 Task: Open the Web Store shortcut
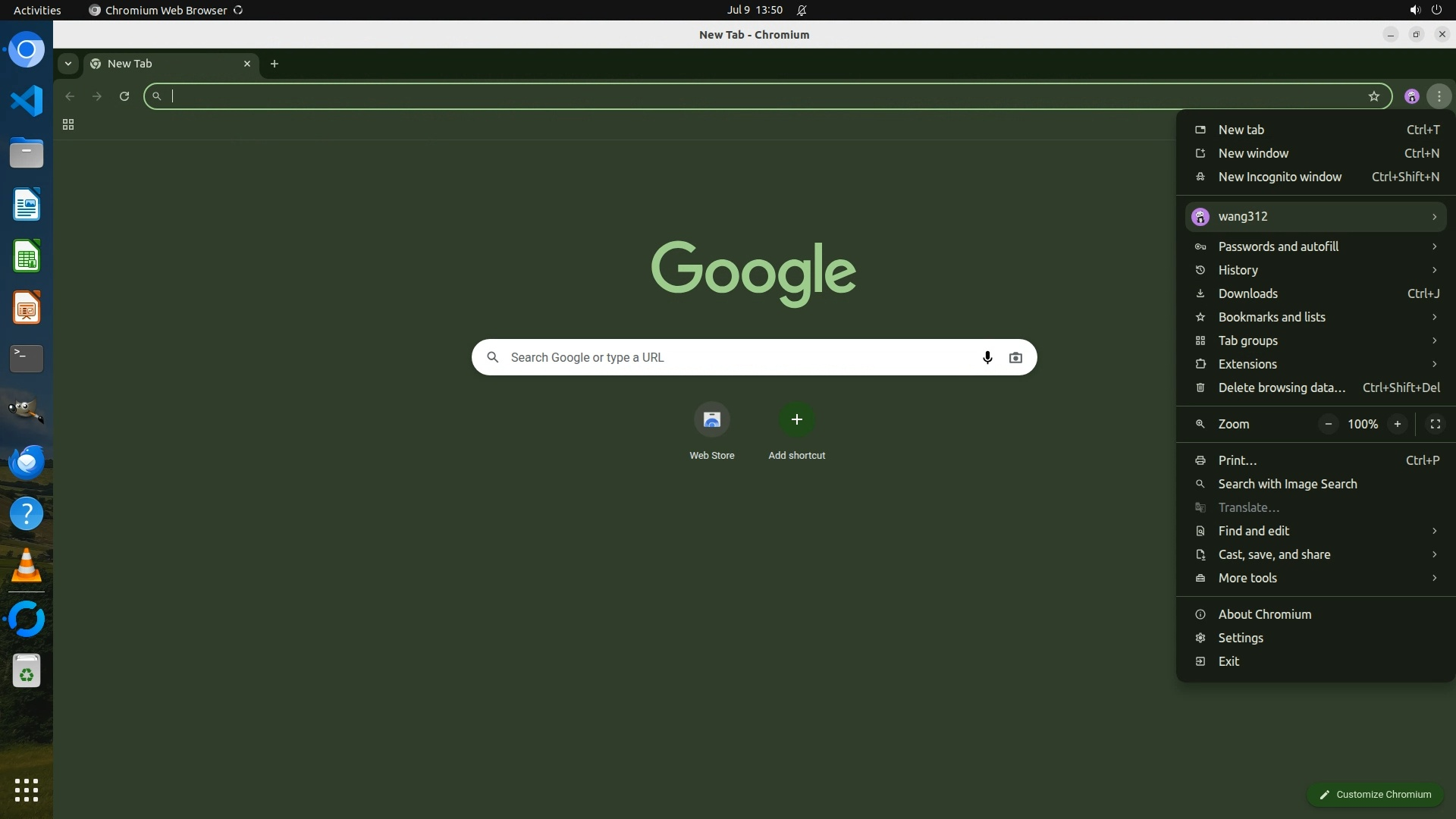711,420
